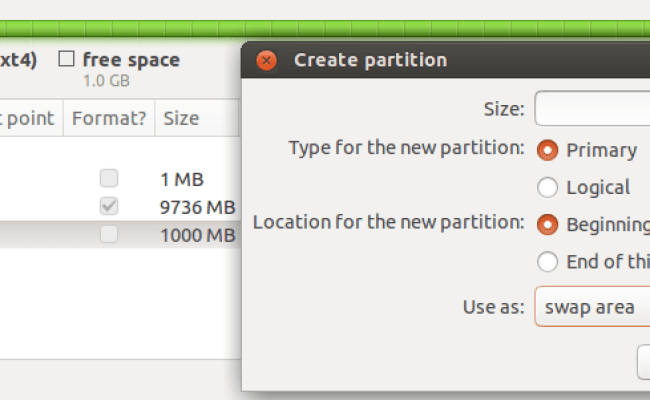Select the Logical partition type
Viewport: 650px width, 400px height.
pos(547,187)
